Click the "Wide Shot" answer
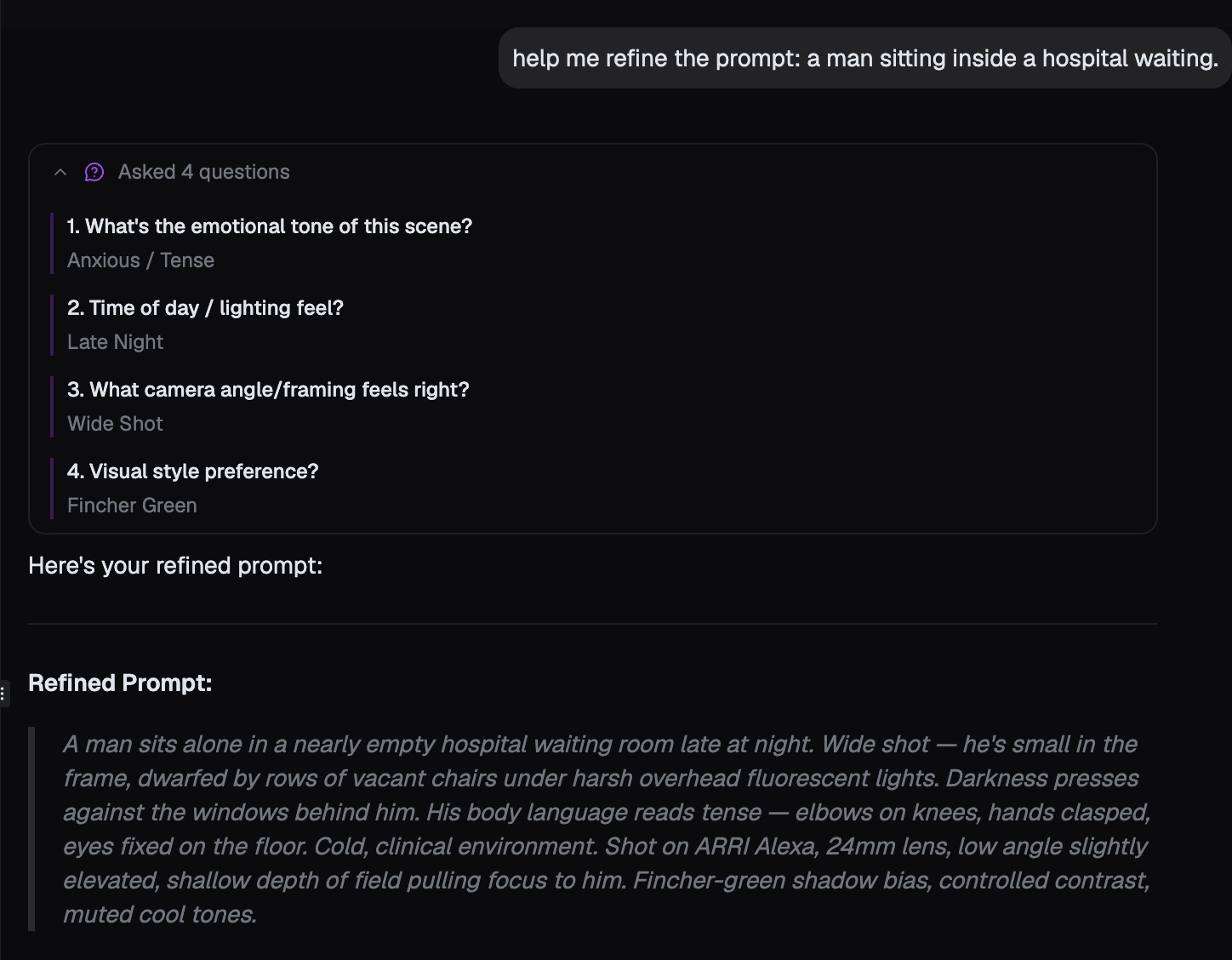 pyautogui.click(x=115, y=424)
